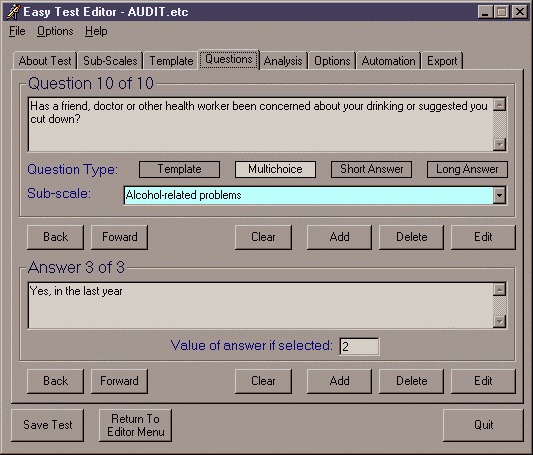Click the Alcohol-related problems sub-scale field

309,195
